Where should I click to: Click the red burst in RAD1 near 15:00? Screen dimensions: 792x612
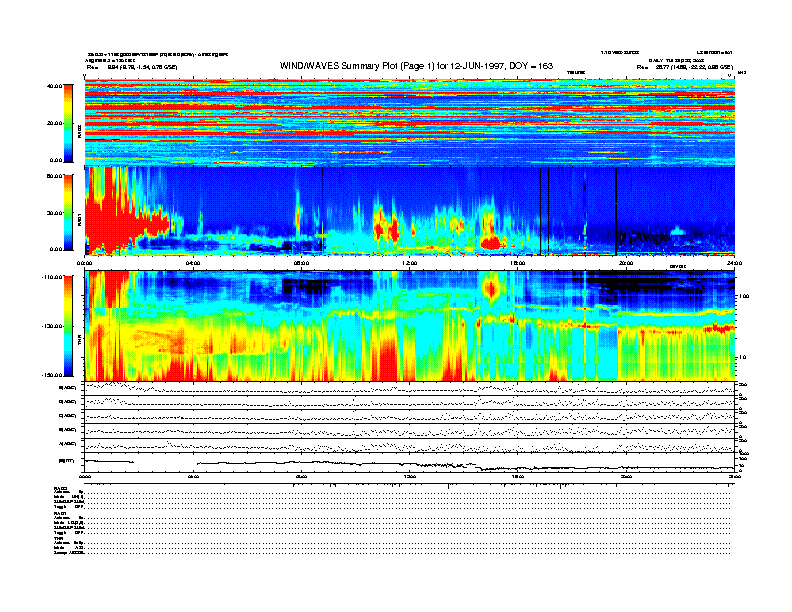489,243
